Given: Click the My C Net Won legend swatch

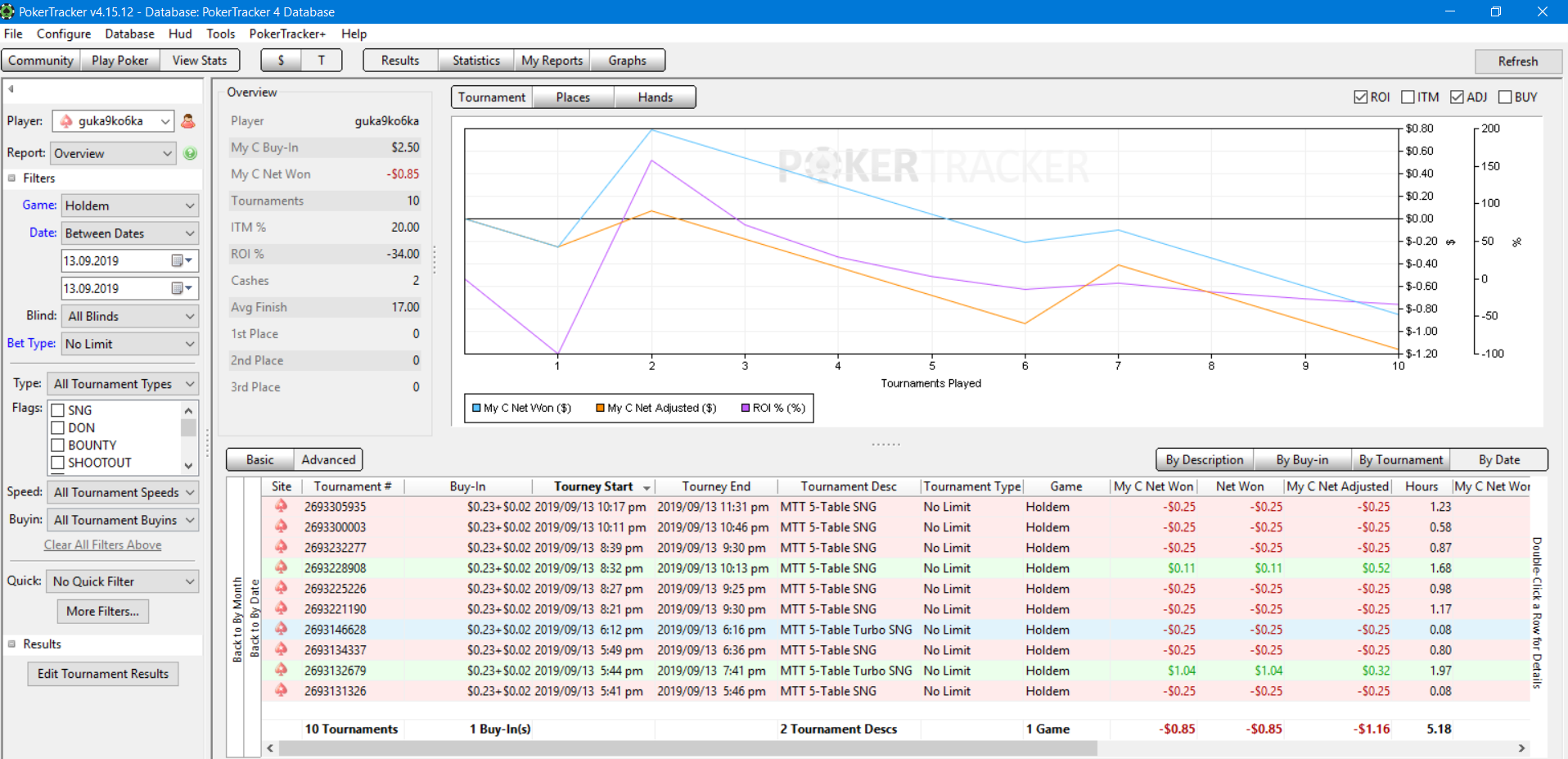Looking at the screenshot, I should 476,408.
